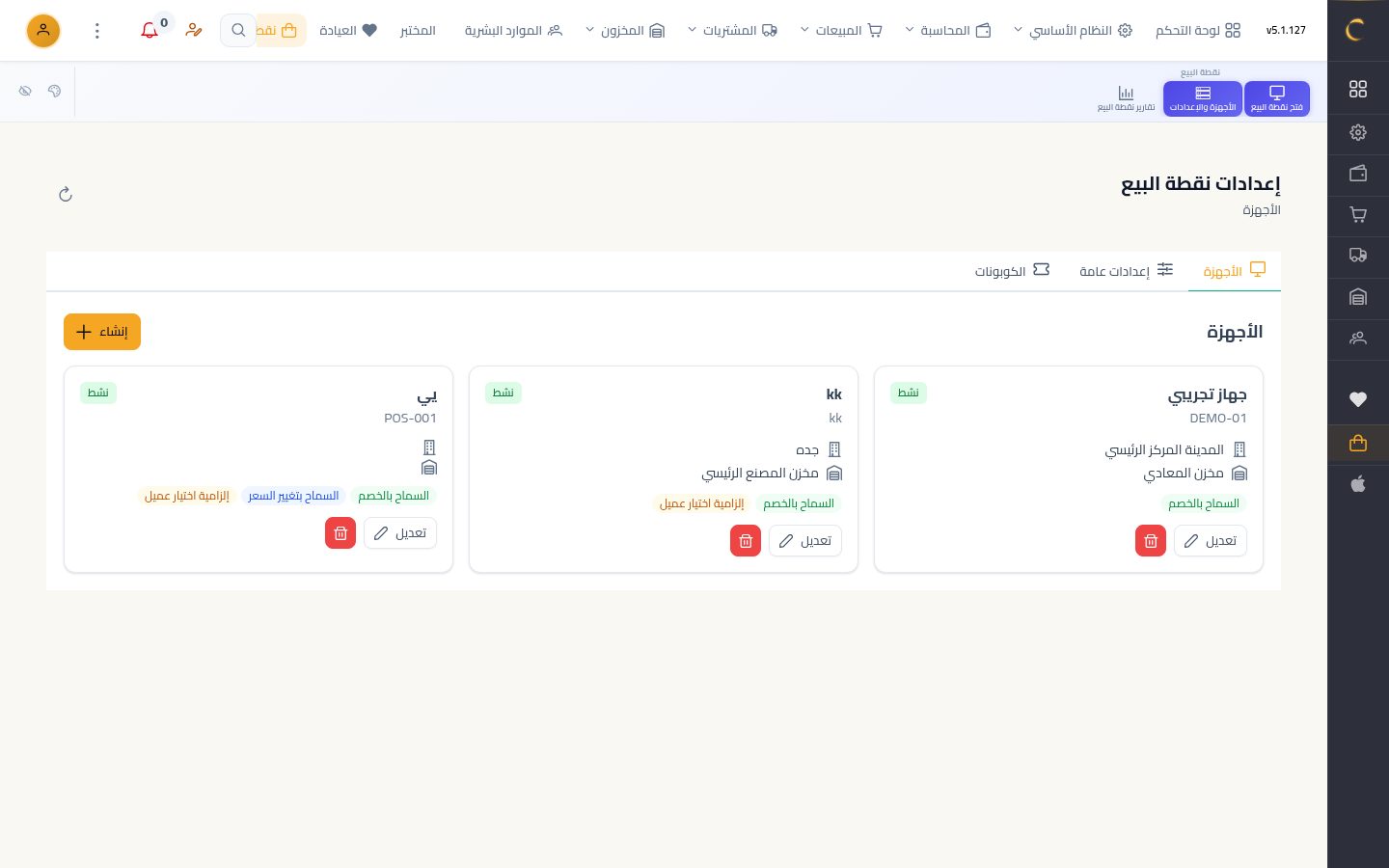
Task: Open the vertical three-dot more menu
Action: pos(97,31)
